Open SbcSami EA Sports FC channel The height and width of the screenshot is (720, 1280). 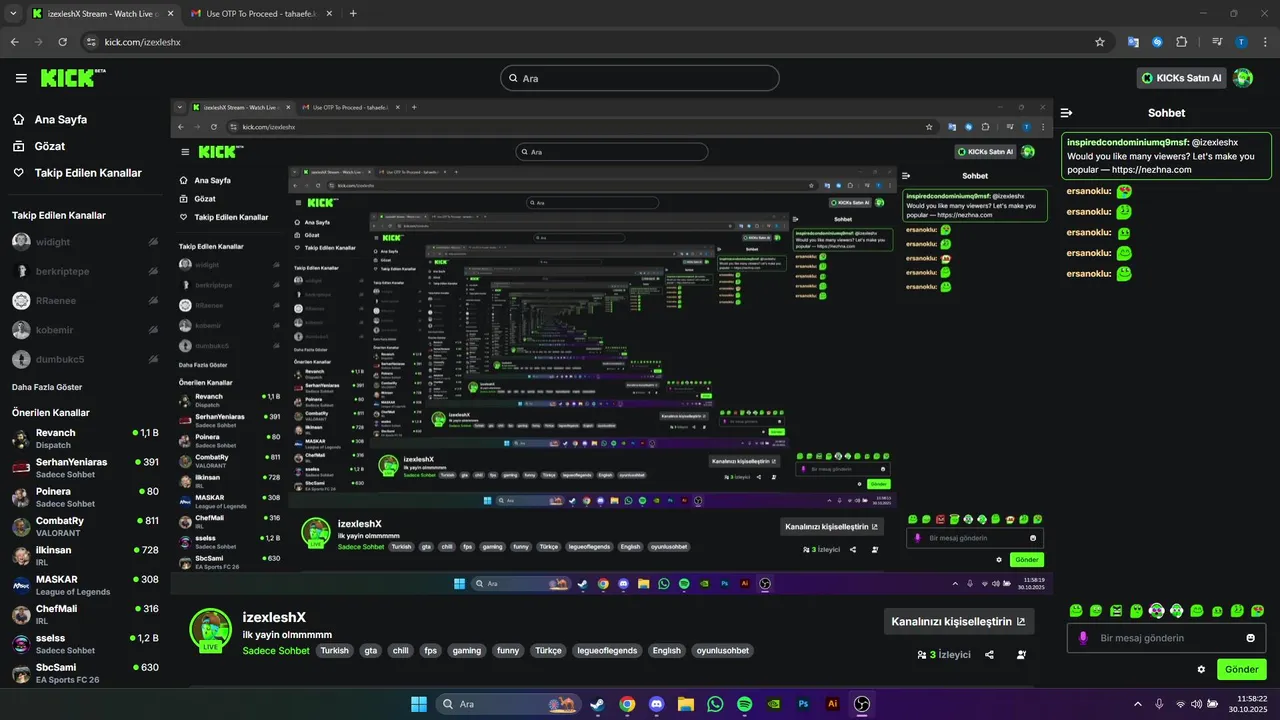pyautogui.click(x=86, y=673)
